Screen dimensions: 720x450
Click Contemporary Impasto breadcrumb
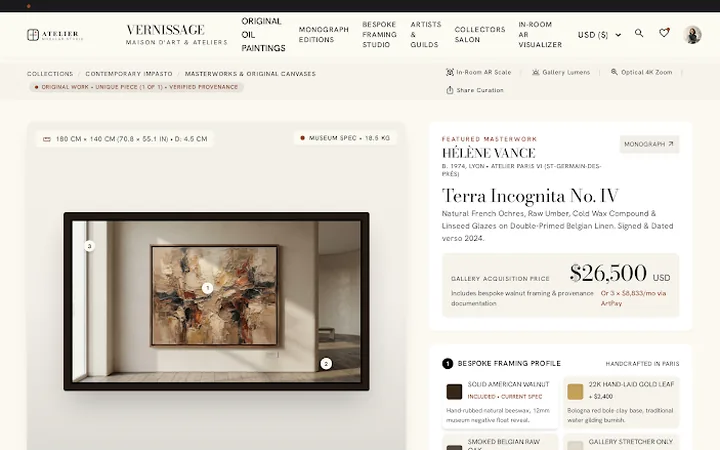click(129, 73)
